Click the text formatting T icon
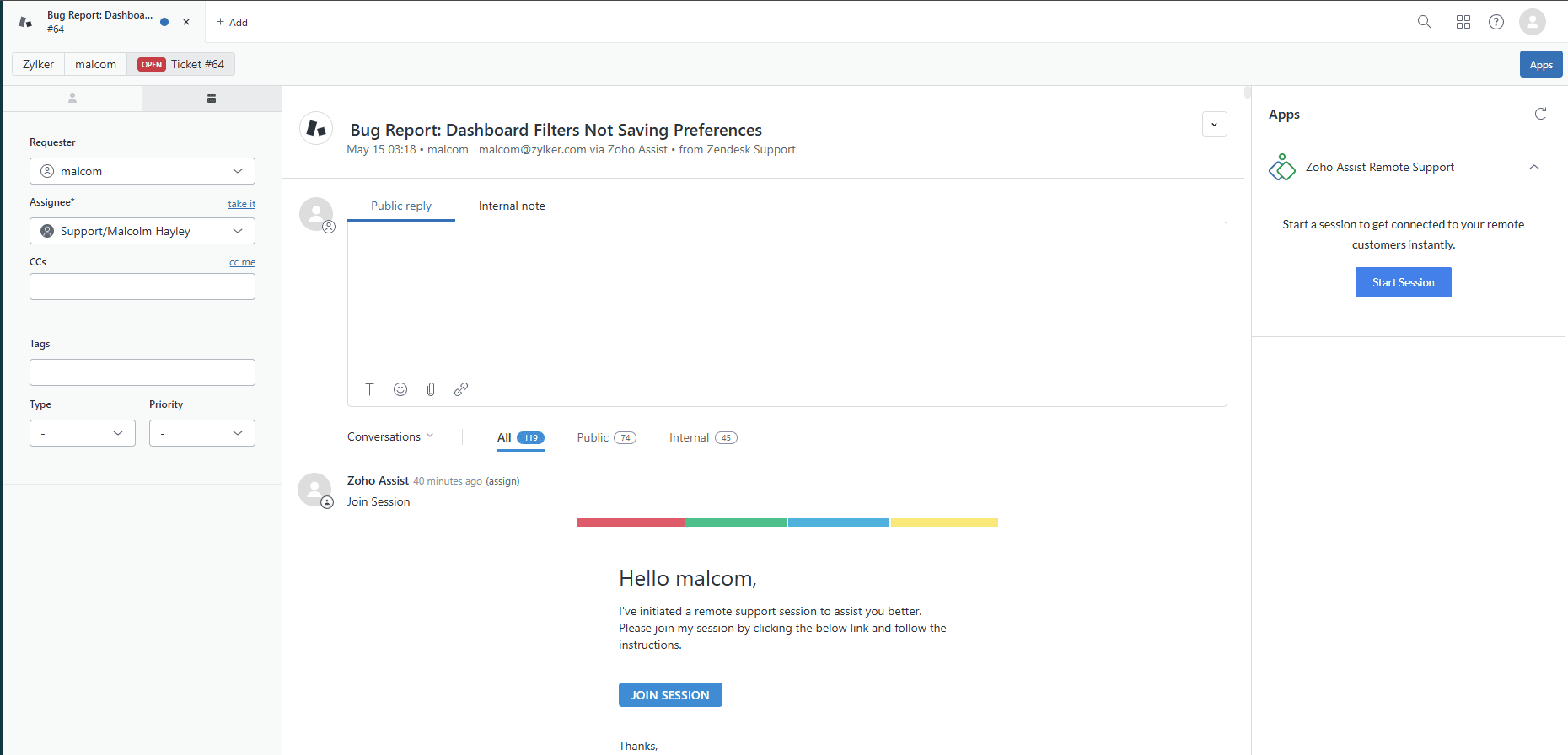 pyautogui.click(x=369, y=389)
